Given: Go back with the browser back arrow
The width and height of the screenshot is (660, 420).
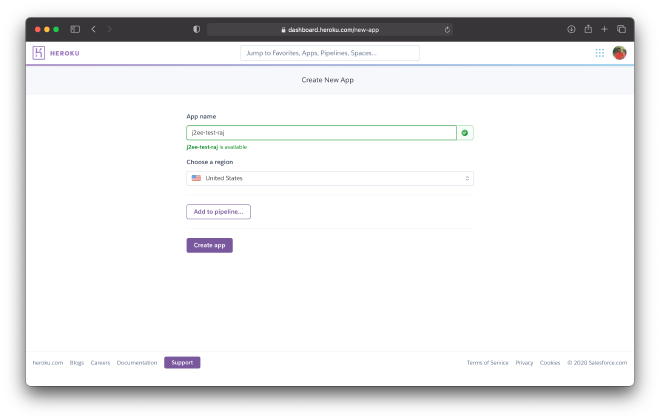Looking at the screenshot, I should click(93, 29).
